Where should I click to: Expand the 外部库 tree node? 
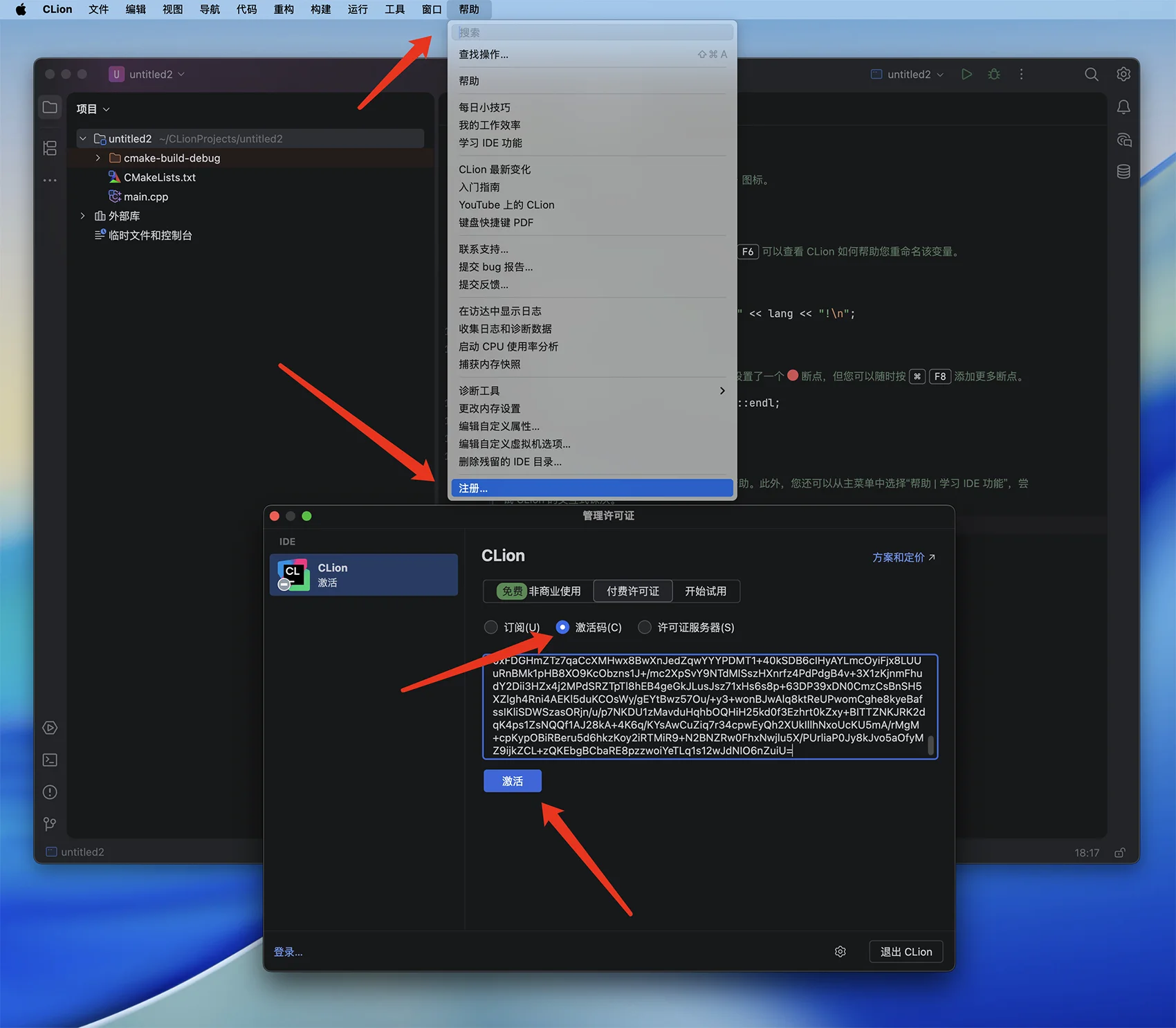tap(83, 216)
